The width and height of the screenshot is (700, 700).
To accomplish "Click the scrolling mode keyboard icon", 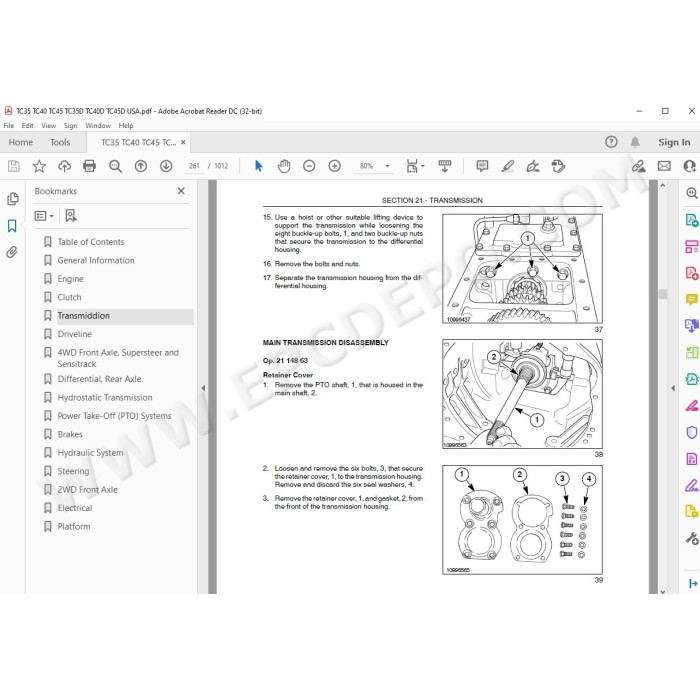I will coord(445,166).
